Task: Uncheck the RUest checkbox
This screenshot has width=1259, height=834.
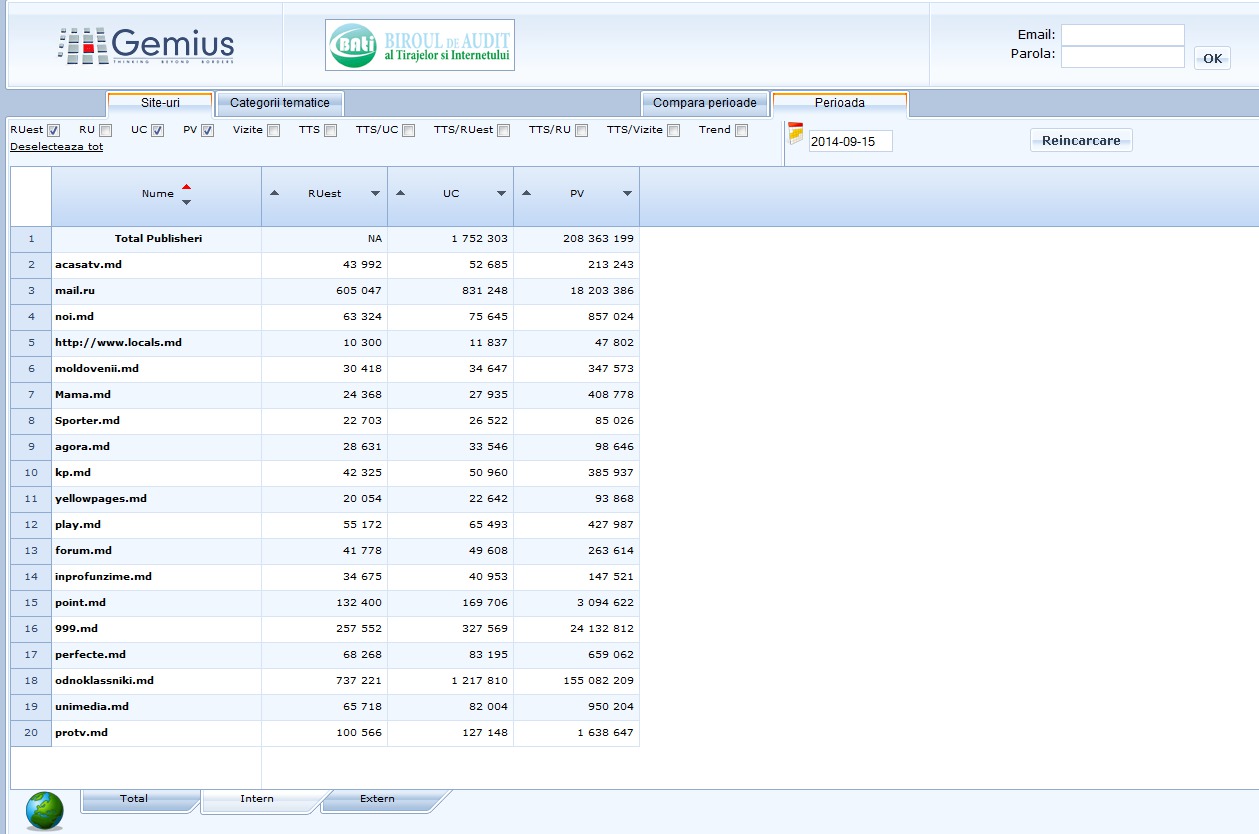Action: tap(54, 130)
